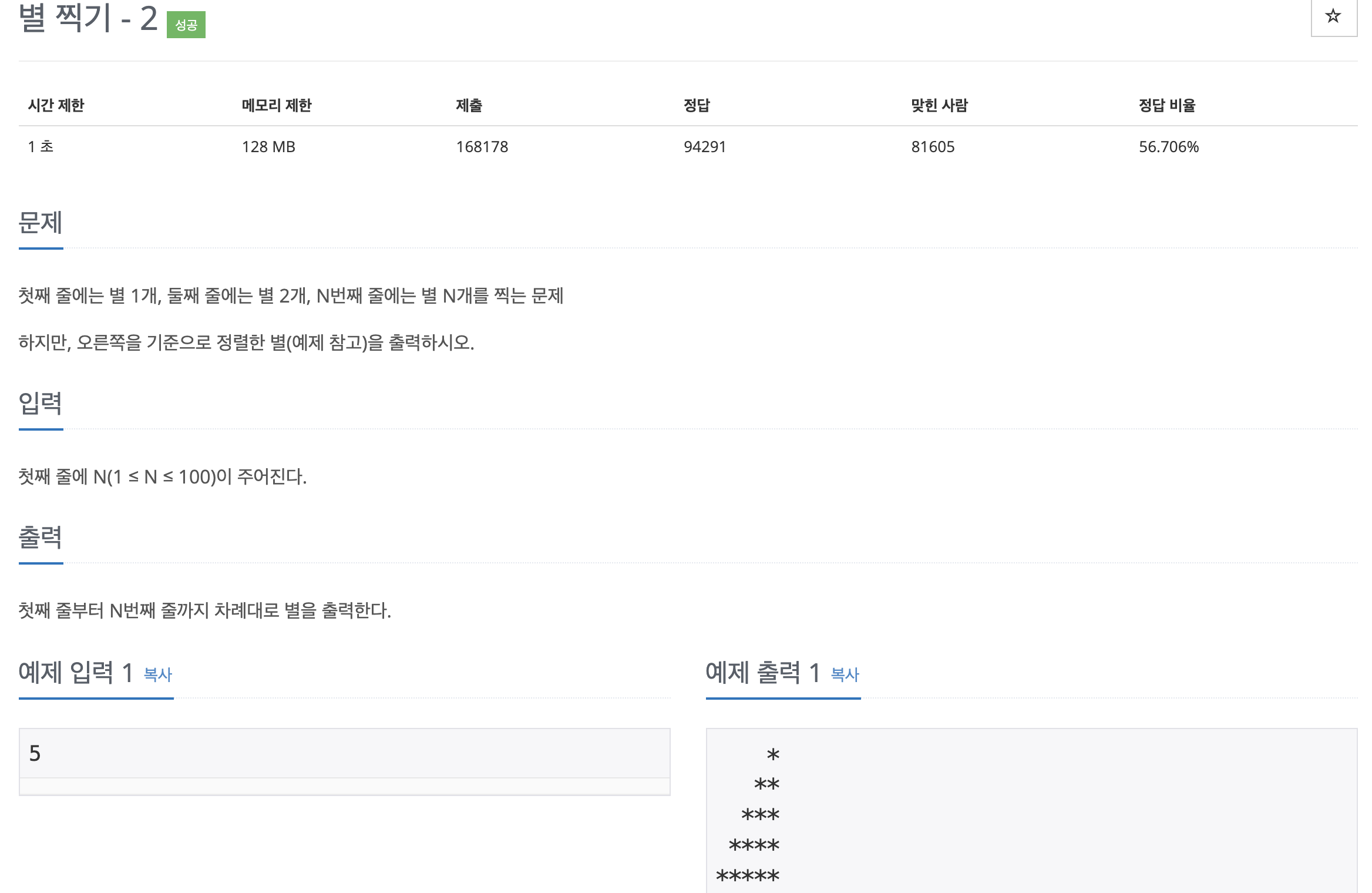Screen dimensions: 1372x893
Task: Click the 56.706% correct ratio value
Action: [1169, 147]
